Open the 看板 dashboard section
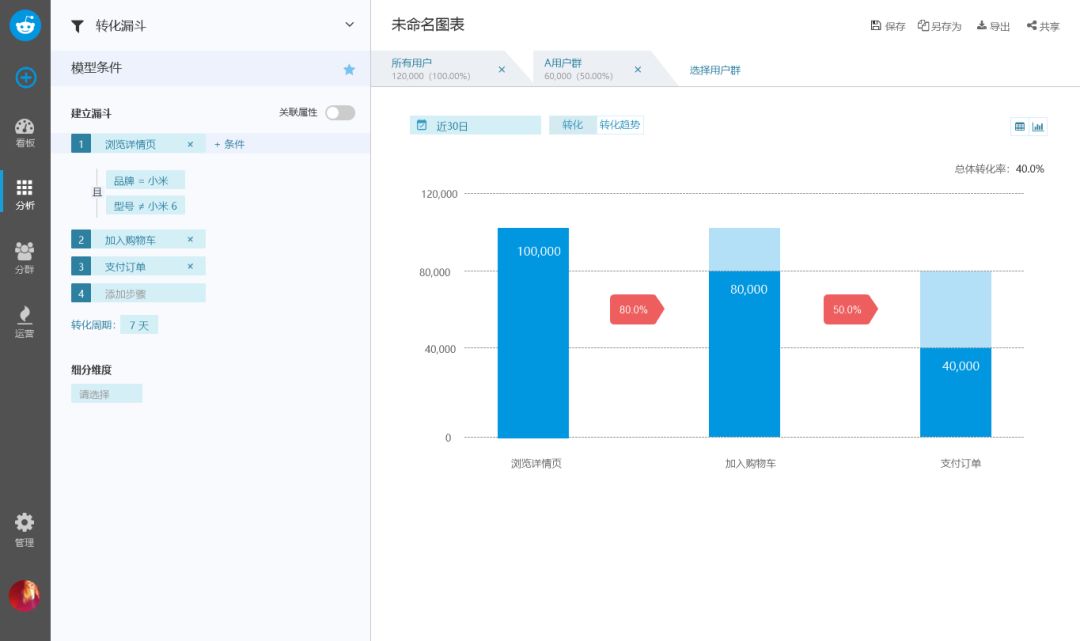1080x641 pixels. click(x=25, y=133)
